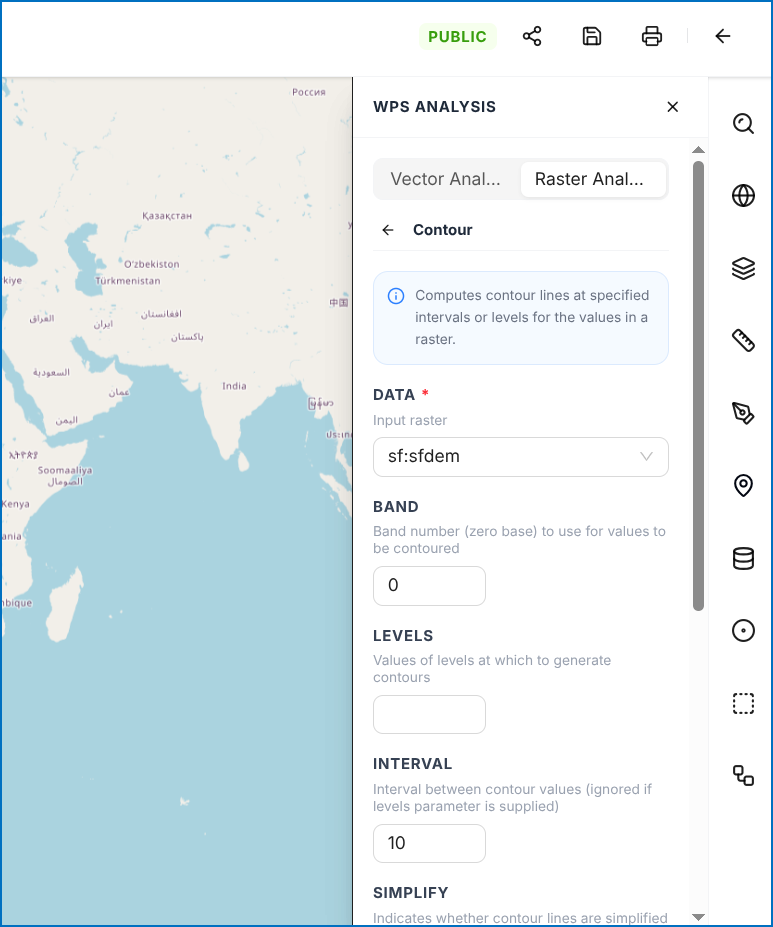Click the Kenya label on map
The image size is (773, 927).
pyautogui.click(x=15, y=504)
